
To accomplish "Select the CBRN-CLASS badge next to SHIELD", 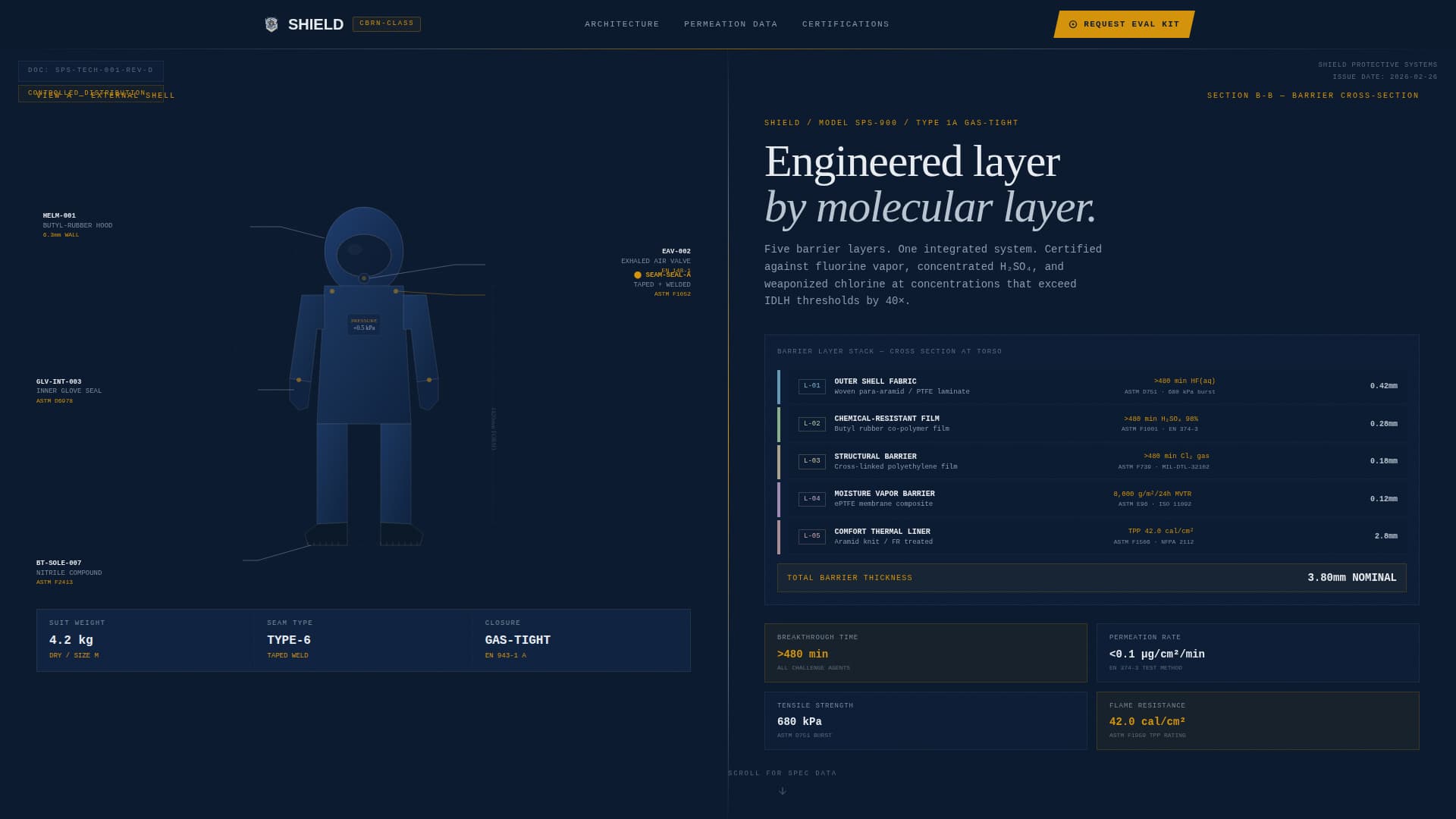I will tap(387, 24).
